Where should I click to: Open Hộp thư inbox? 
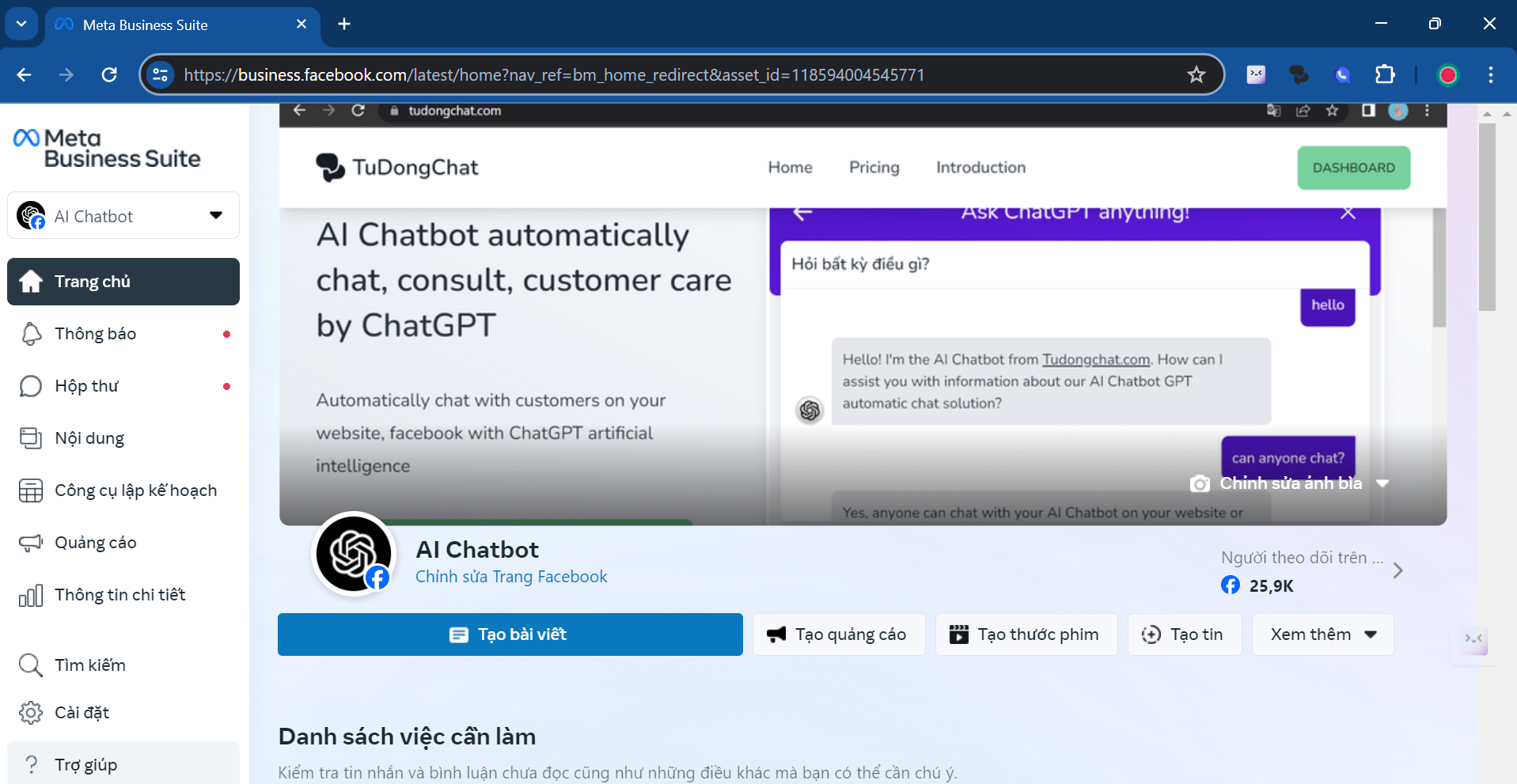(x=123, y=386)
